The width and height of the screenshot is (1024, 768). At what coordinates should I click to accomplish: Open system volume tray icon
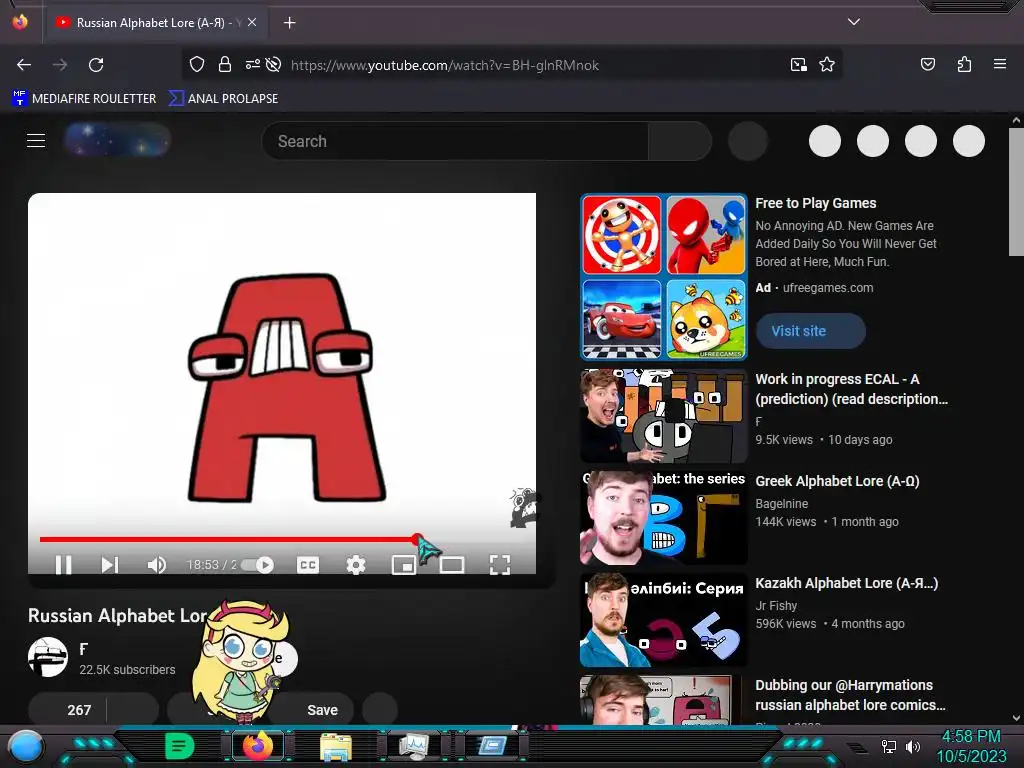913,746
